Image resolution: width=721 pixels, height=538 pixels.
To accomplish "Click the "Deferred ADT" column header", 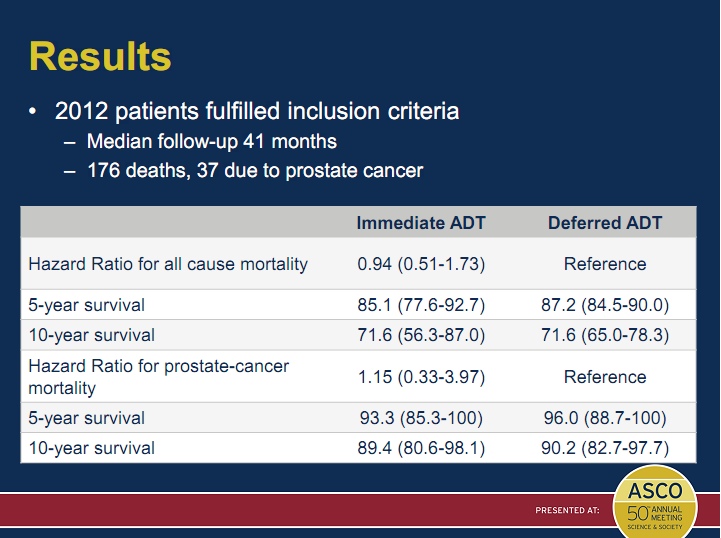I will 605,223.
